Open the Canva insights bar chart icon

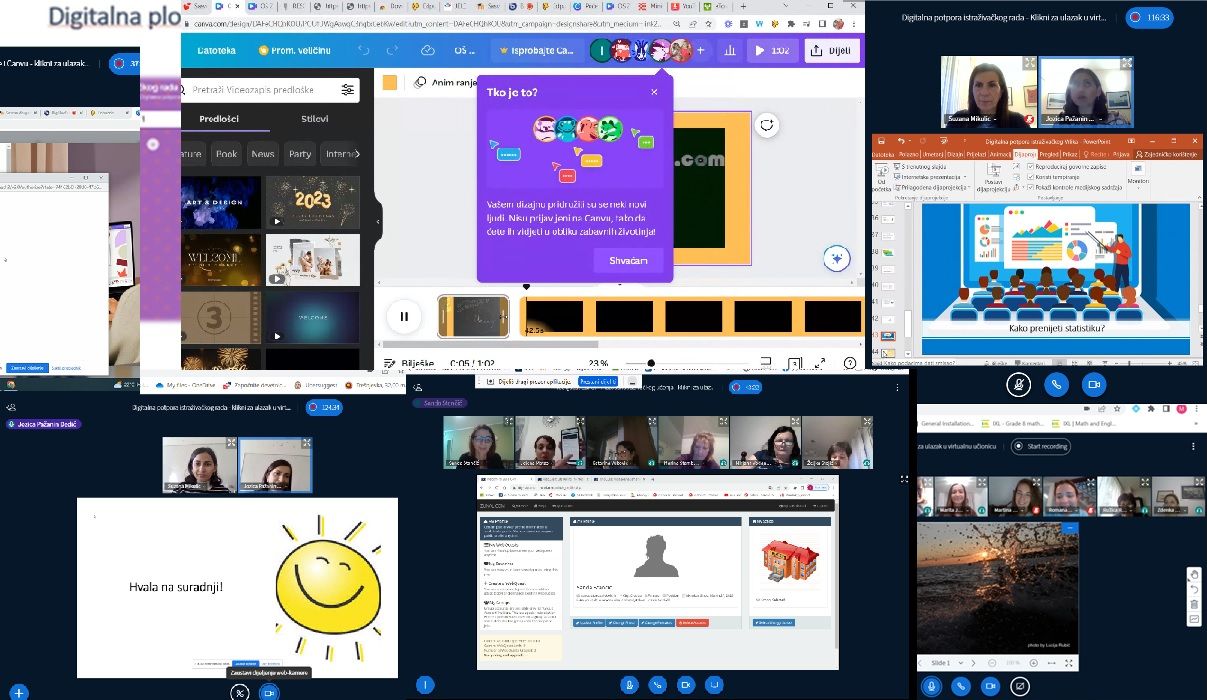click(x=730, y=50)
